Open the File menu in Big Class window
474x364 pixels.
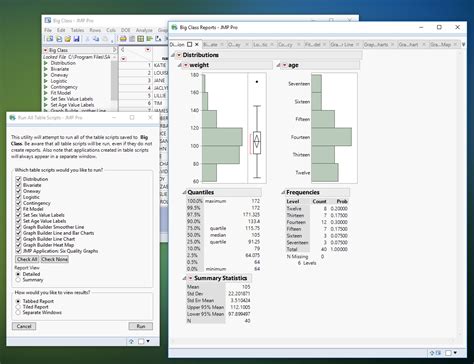(x=48, y=30)
